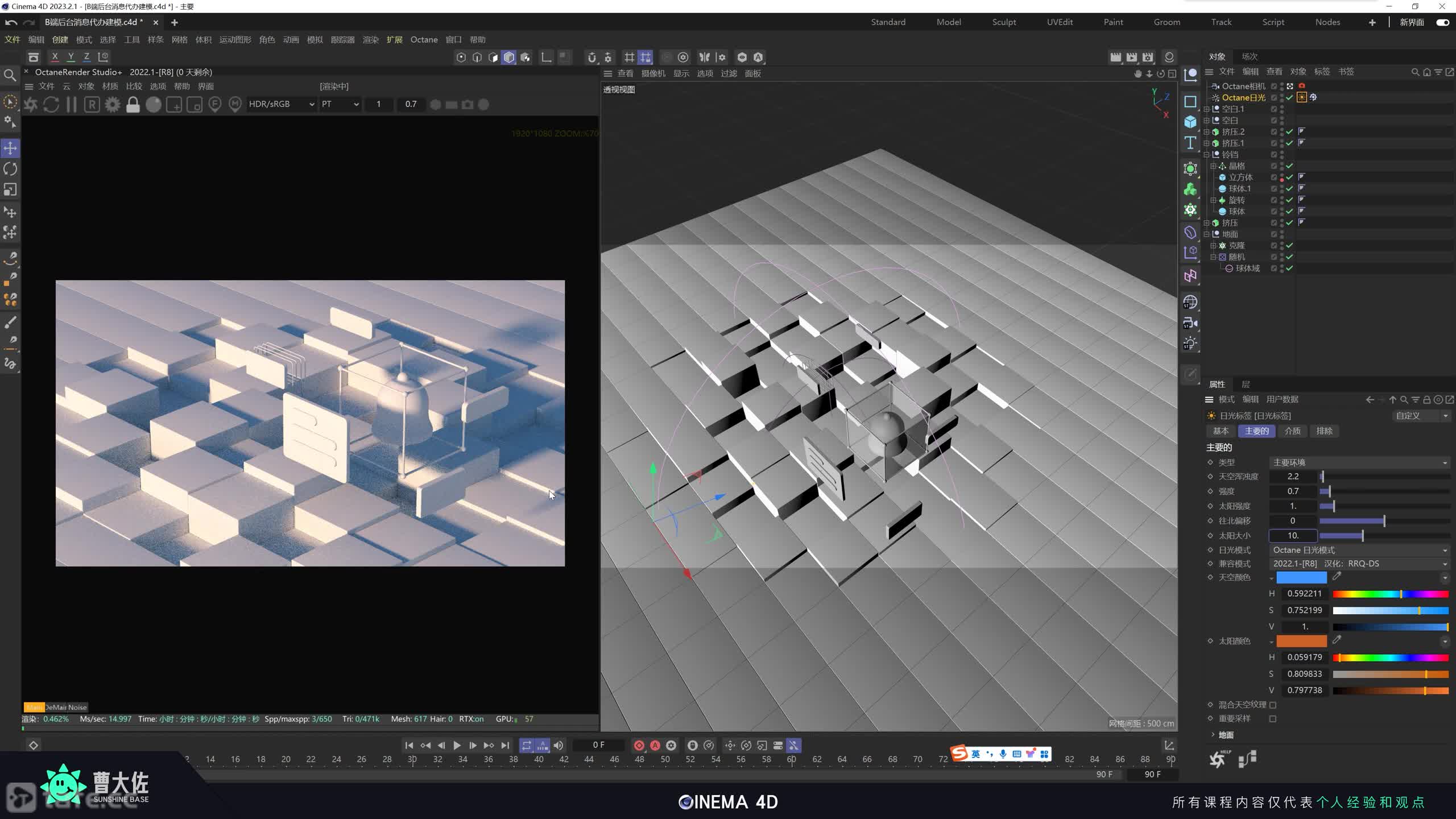
Task: Open the Octane menu in menu bar
Action: point(424,39)
